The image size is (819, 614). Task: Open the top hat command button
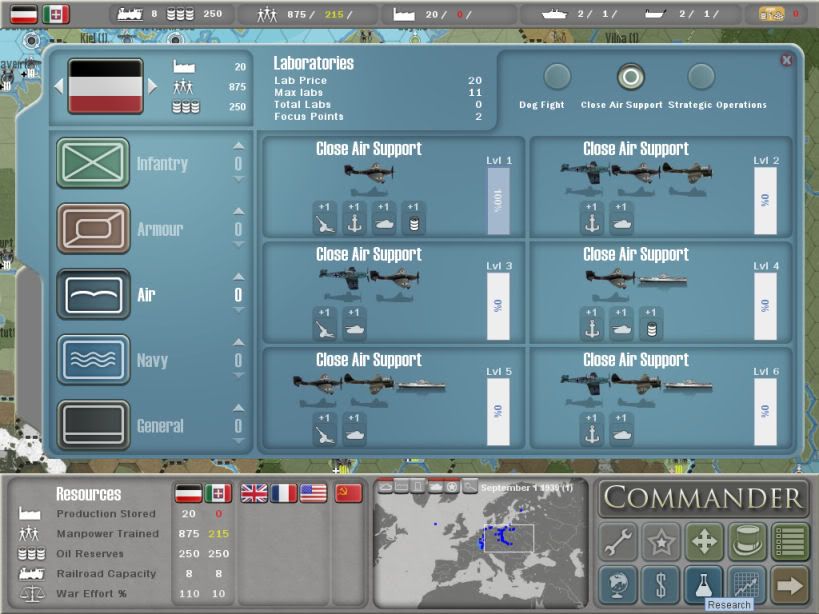(747, 541)
